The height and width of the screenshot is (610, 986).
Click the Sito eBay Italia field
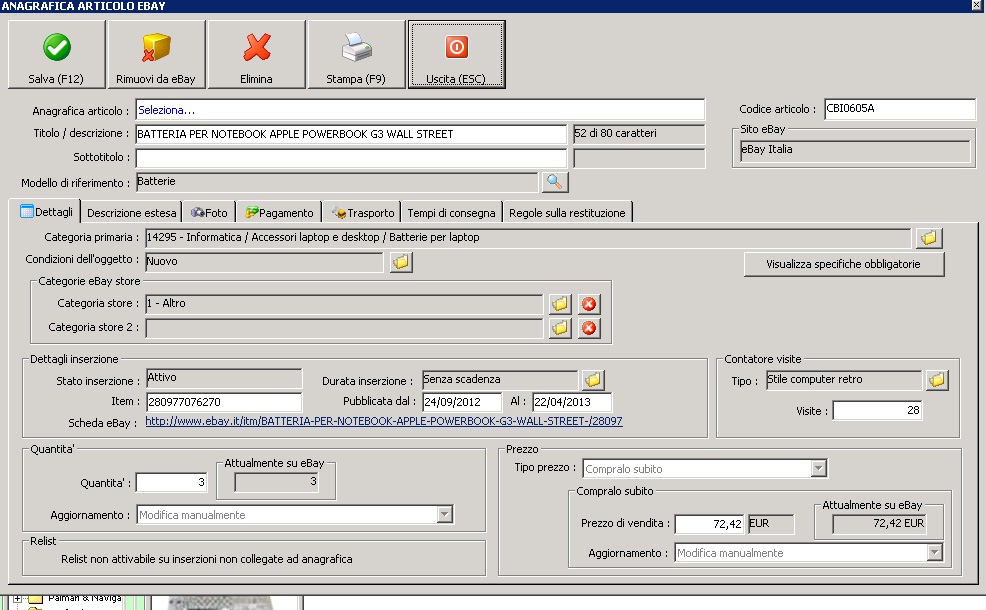tap(854, 150)
